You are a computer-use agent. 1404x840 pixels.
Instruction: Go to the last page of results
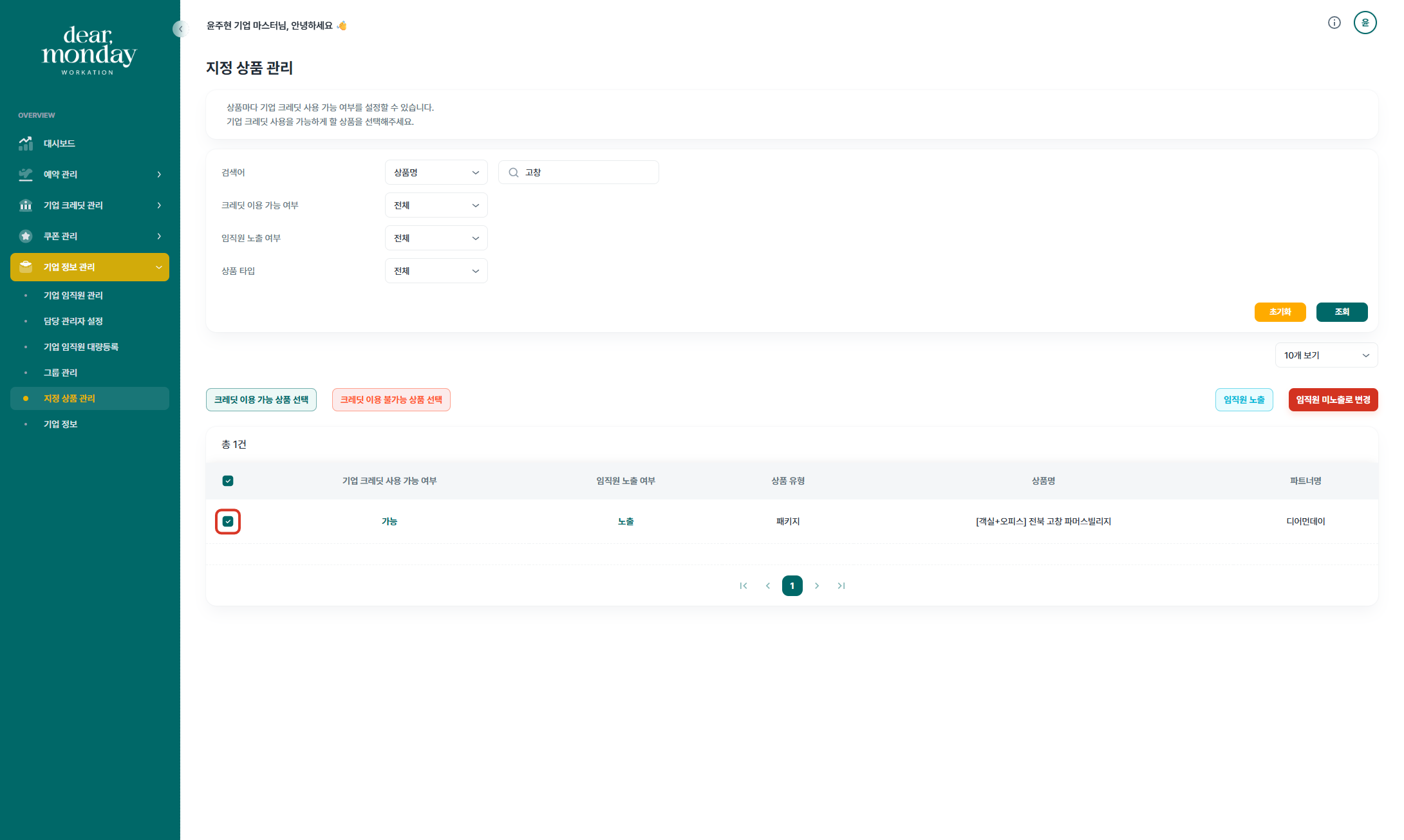841,586
